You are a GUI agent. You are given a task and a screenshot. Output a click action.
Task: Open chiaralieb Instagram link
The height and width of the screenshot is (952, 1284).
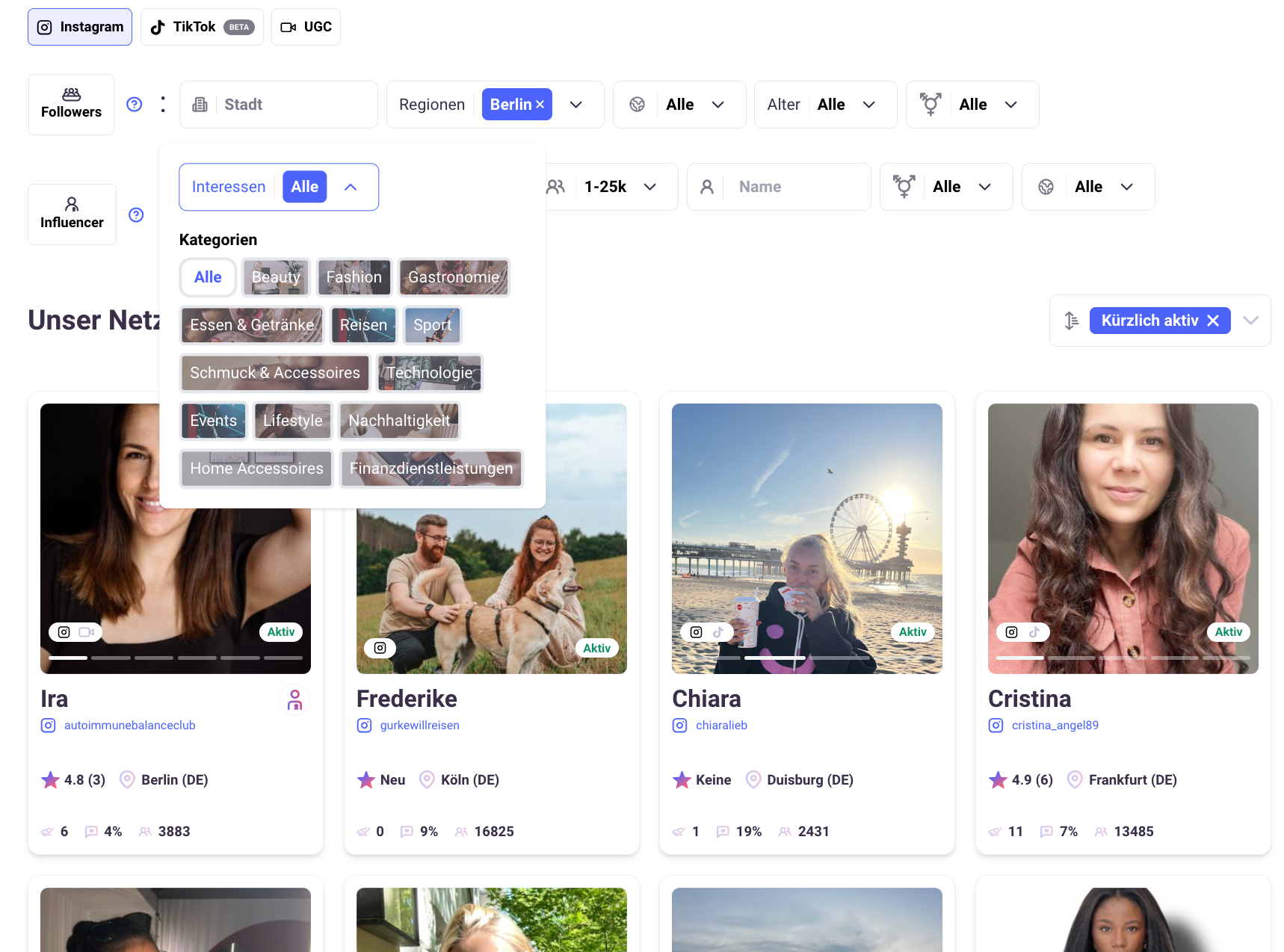coord(721,726)
